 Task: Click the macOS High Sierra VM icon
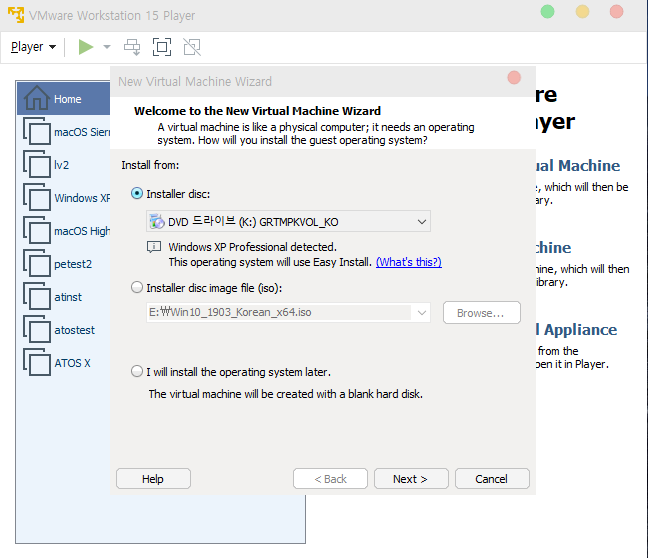[37, 231]
